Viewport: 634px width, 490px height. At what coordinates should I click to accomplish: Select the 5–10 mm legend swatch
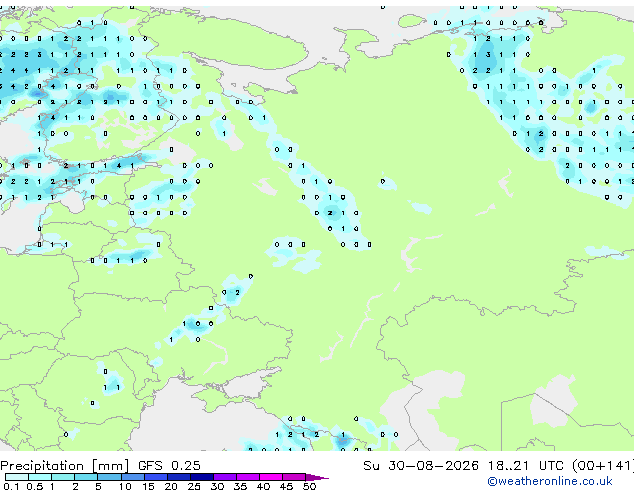tap(109, 477)
